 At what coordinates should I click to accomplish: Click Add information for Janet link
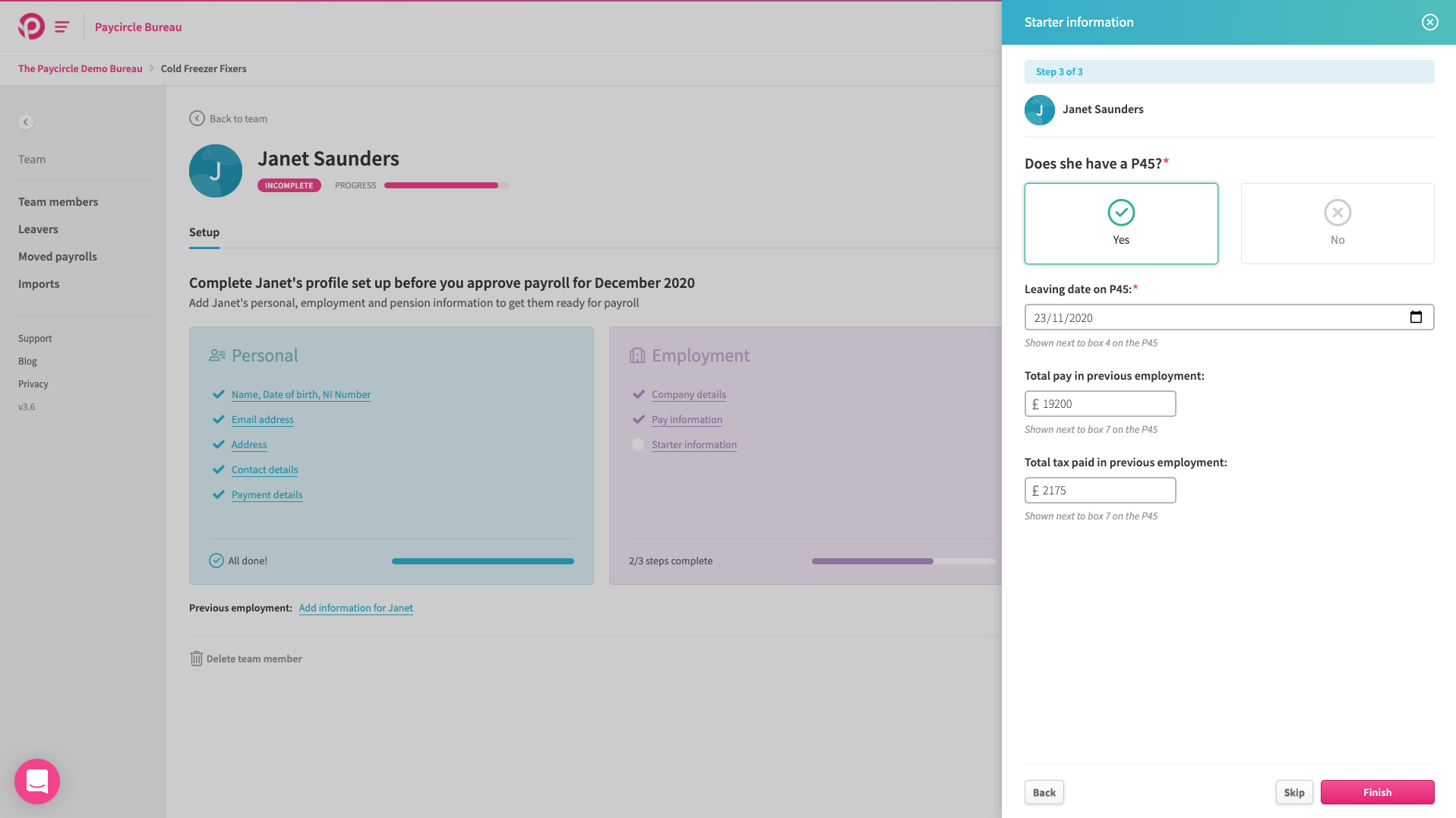coord(355,608)
